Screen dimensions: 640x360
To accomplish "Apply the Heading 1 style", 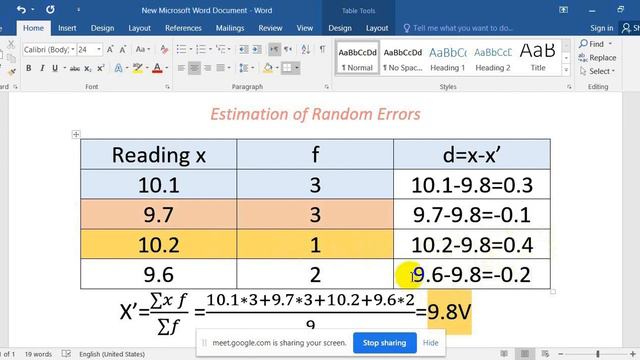I will (x=448, y=58).
